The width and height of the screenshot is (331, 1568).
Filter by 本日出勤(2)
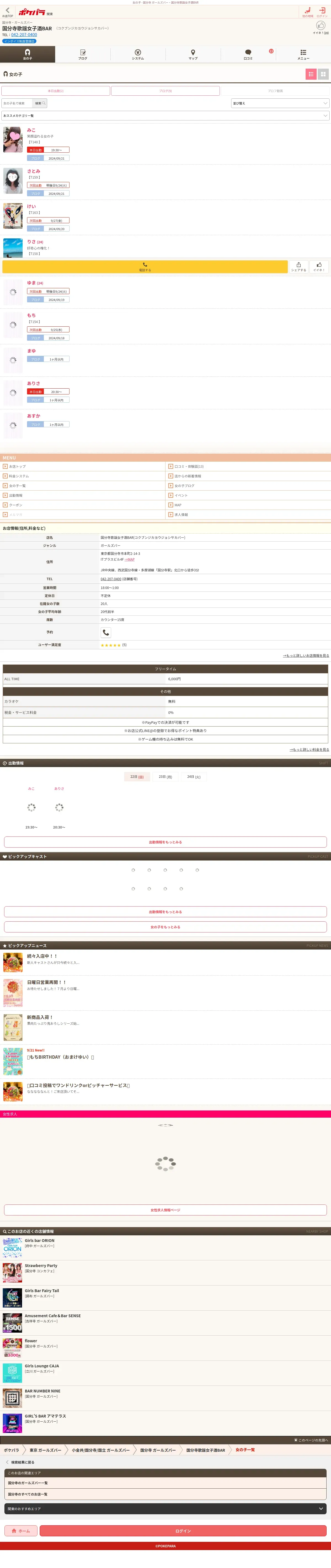(55, 91)
